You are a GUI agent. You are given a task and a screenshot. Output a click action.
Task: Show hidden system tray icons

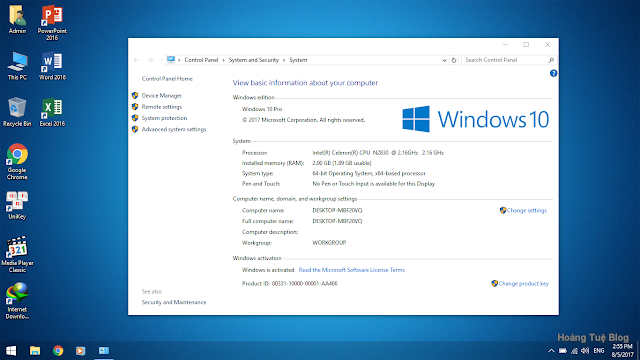551,351
